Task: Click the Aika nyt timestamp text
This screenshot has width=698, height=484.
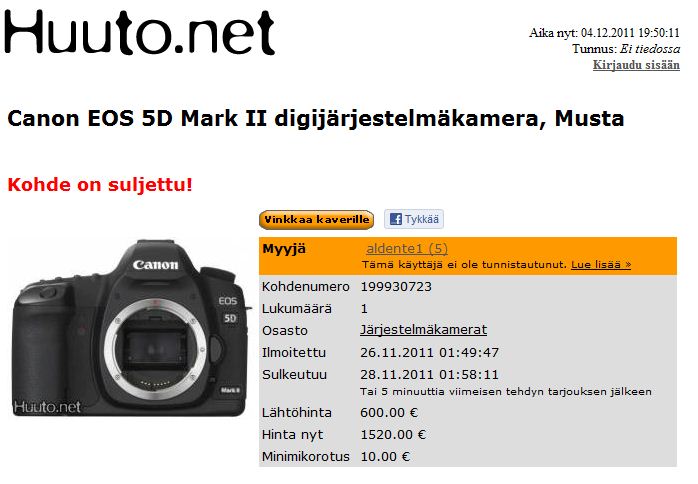Action: (x=604, y=33)
